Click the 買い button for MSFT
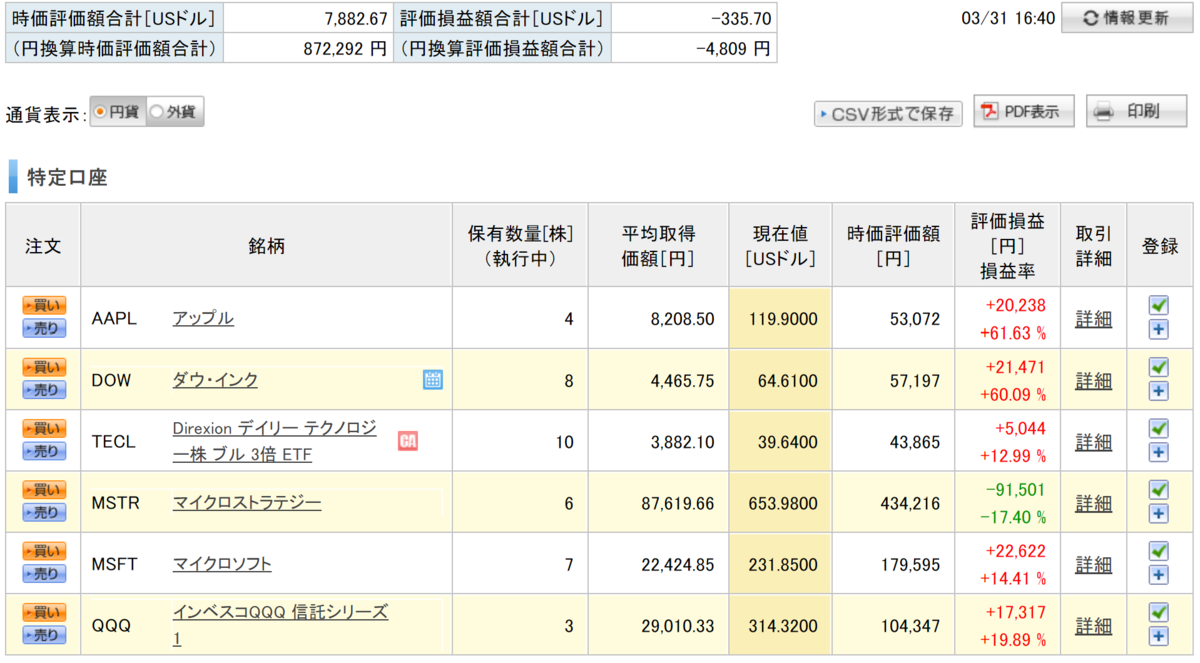 [44, 551]
